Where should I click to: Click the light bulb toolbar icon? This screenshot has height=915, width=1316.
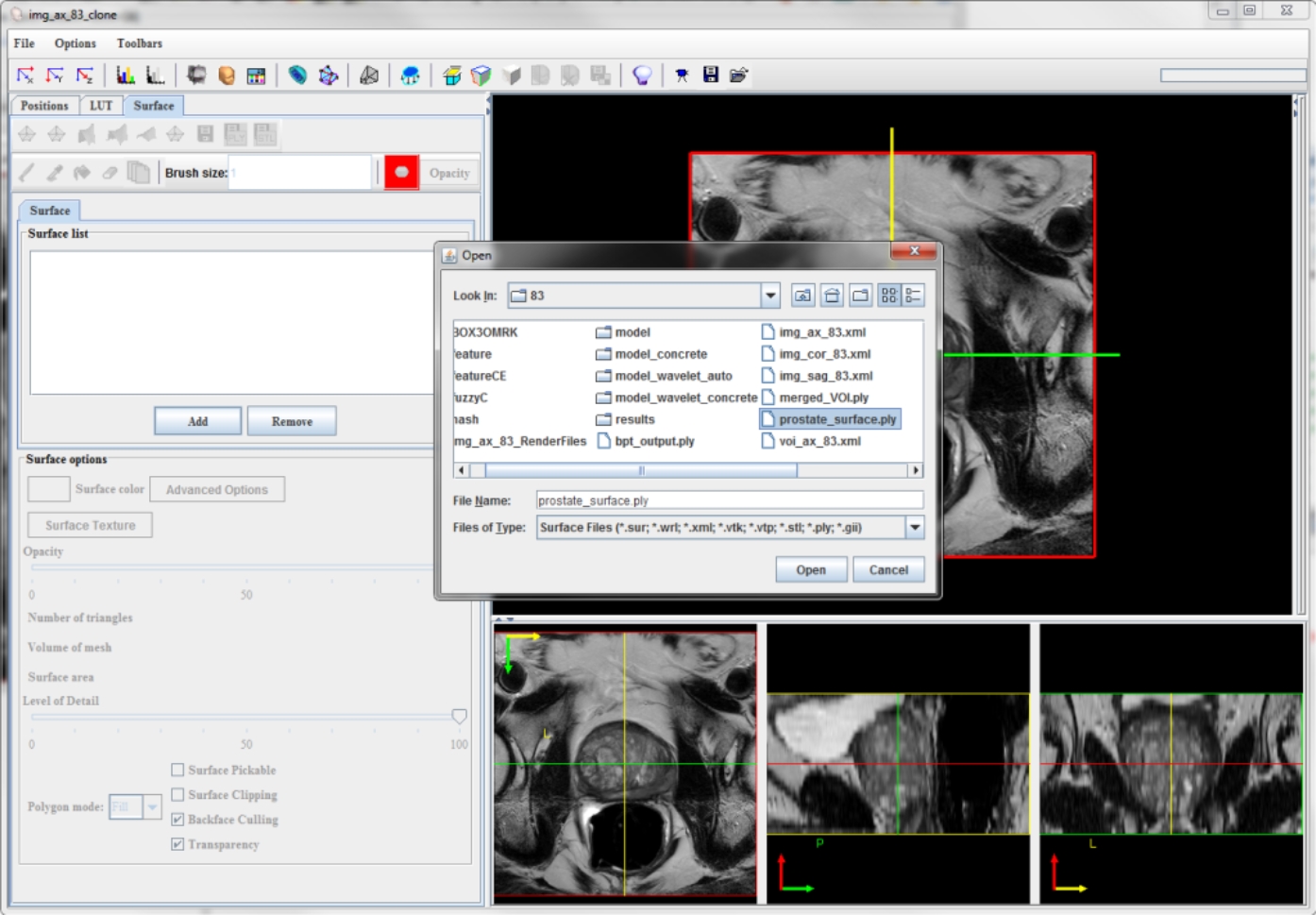642,76
